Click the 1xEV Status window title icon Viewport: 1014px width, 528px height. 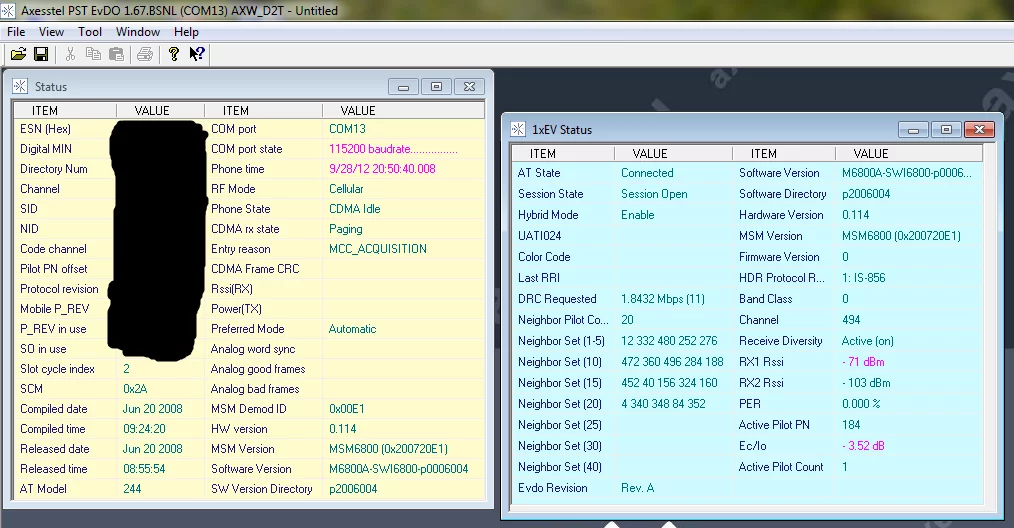pos(518,129)
